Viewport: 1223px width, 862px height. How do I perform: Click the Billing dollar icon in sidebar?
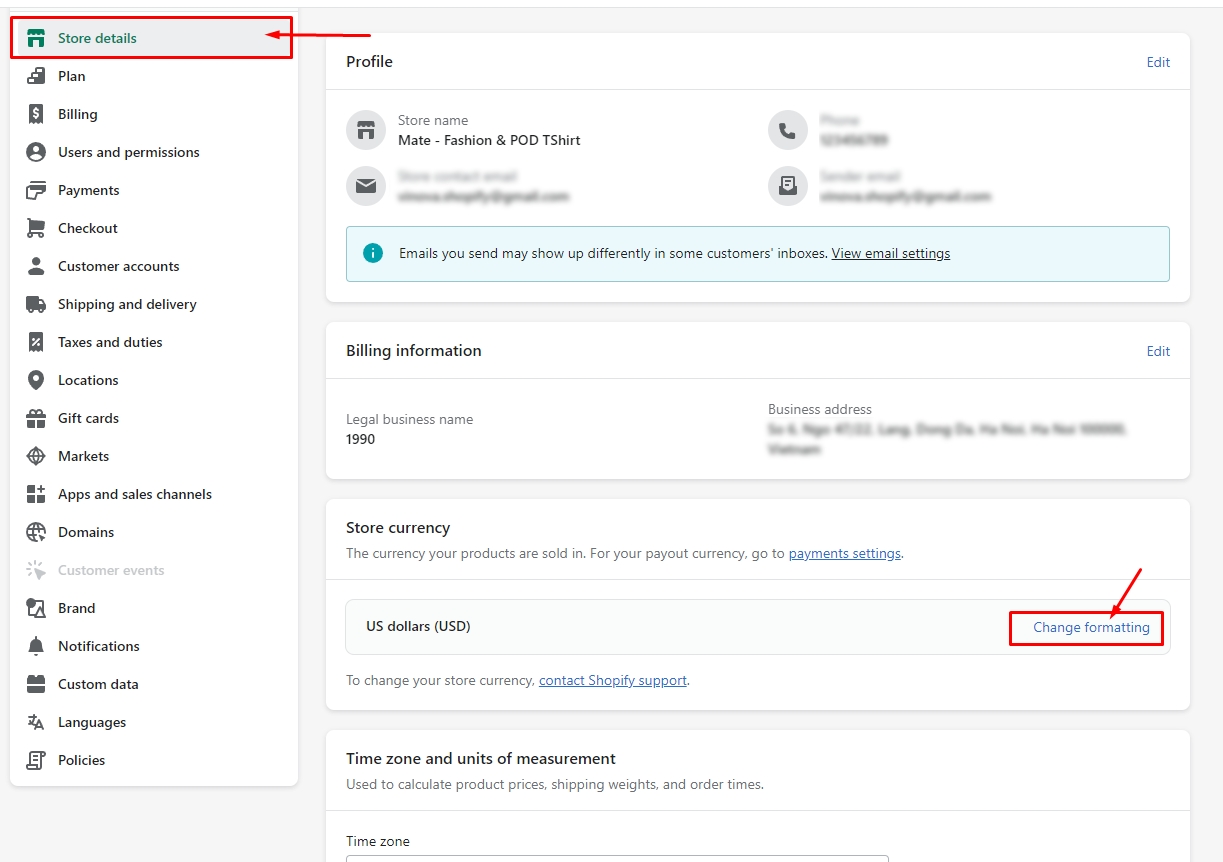pyautogui.click(x=36, y=114)
